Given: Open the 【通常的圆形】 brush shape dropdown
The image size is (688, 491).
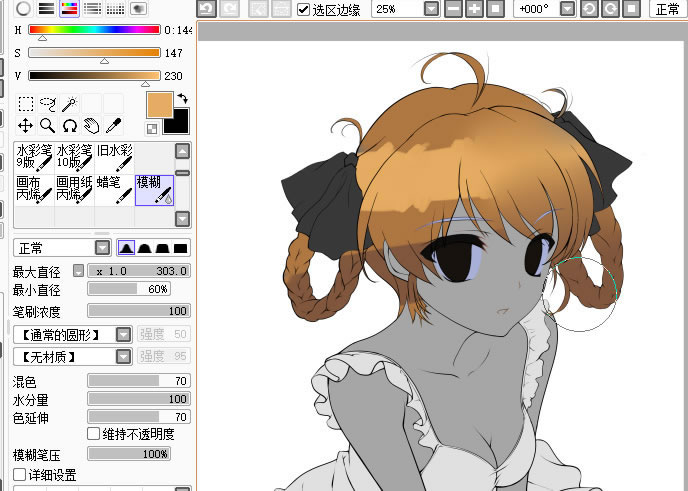Looking at the screenshot, I should [123, 335].
